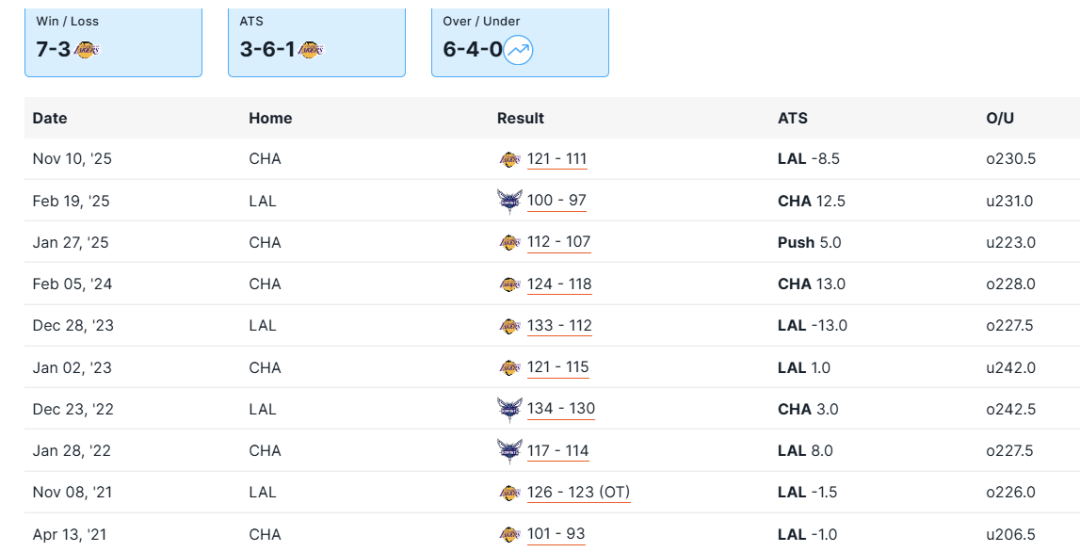Click the O/U column header

[1000, 118]
